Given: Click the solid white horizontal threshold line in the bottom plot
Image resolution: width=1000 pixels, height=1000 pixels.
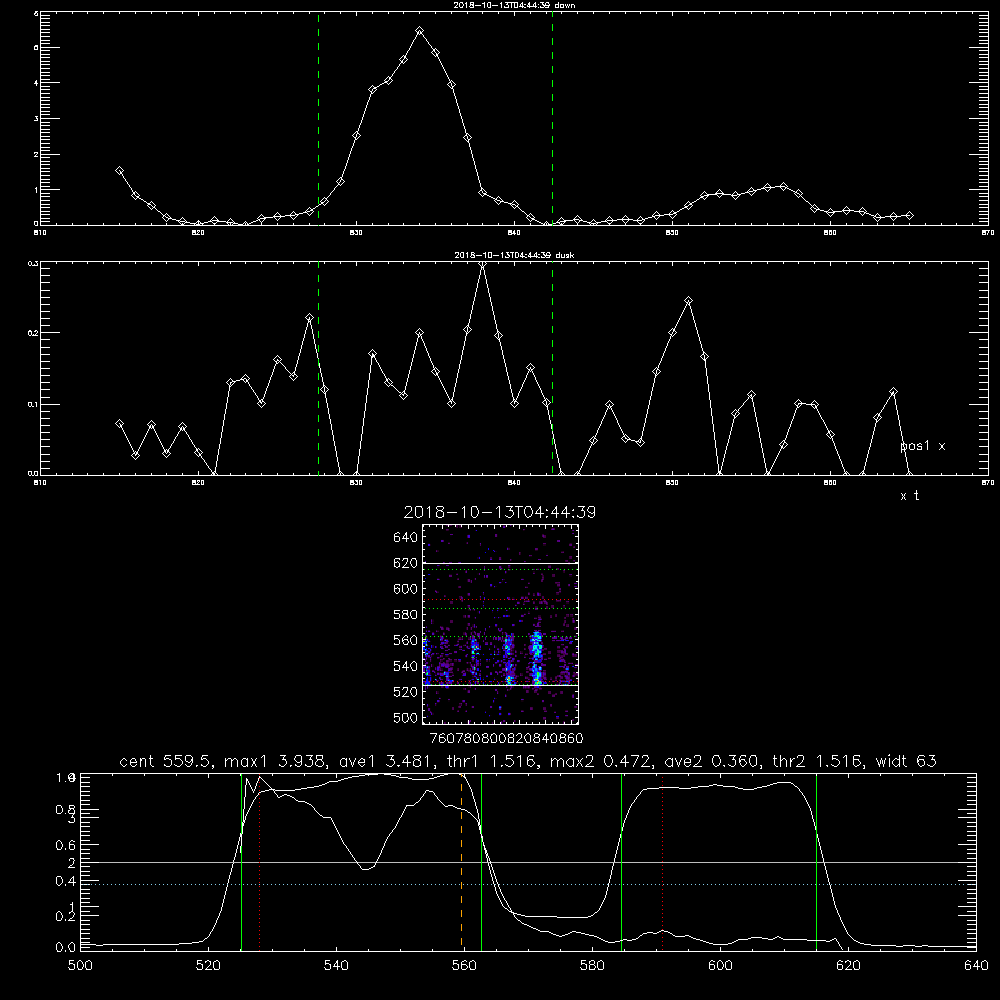Looking at the screenshot, I should click(528, 862).
